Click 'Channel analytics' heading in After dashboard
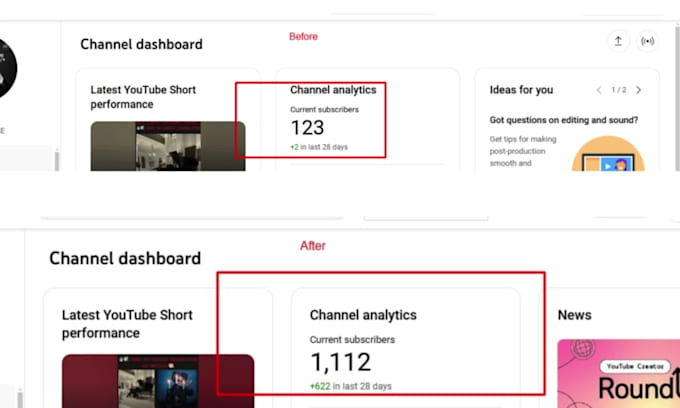The image size is (680, 408). [x=363, y=315]
